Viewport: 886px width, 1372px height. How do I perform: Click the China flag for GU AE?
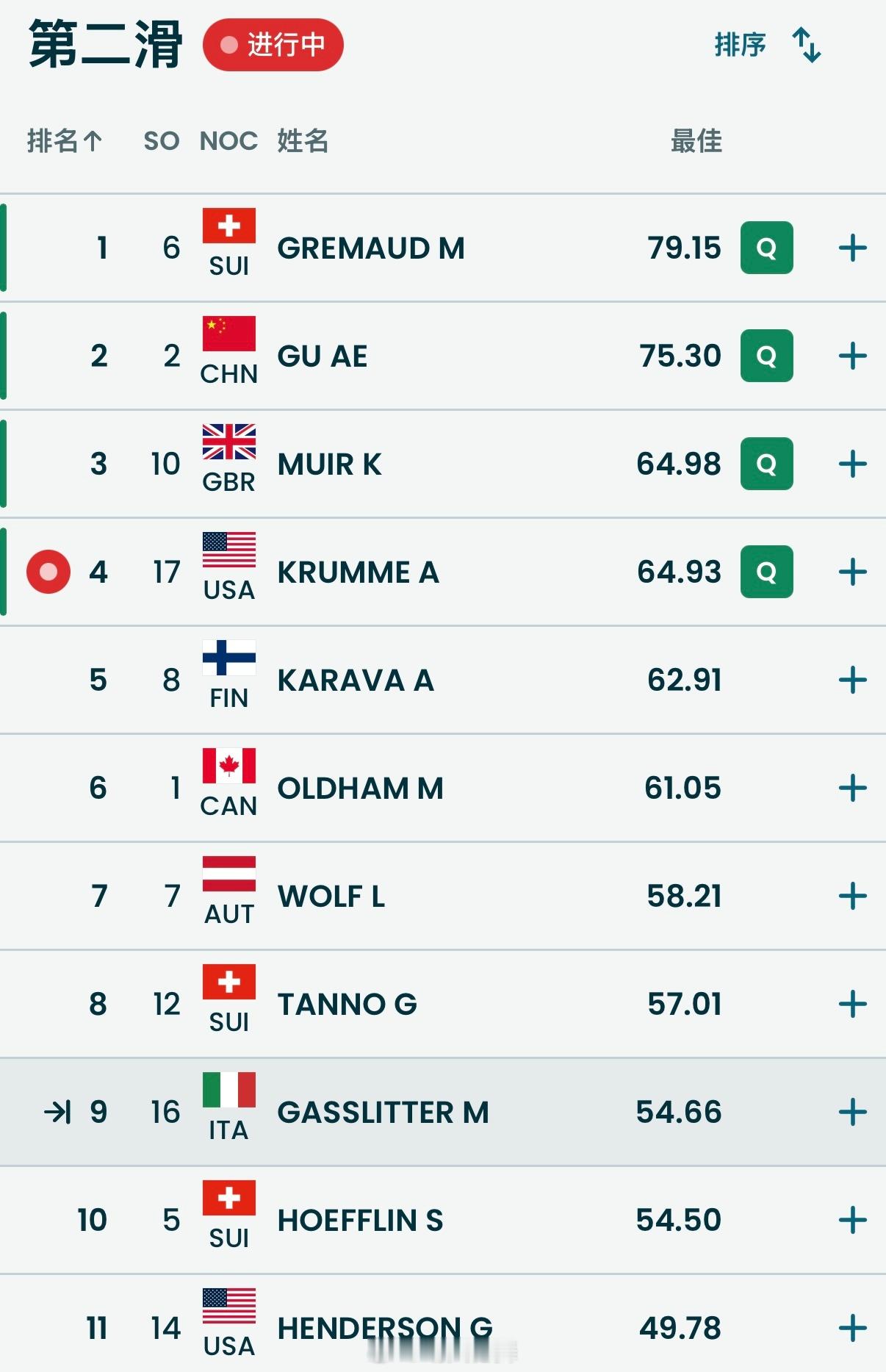point(229,334)
